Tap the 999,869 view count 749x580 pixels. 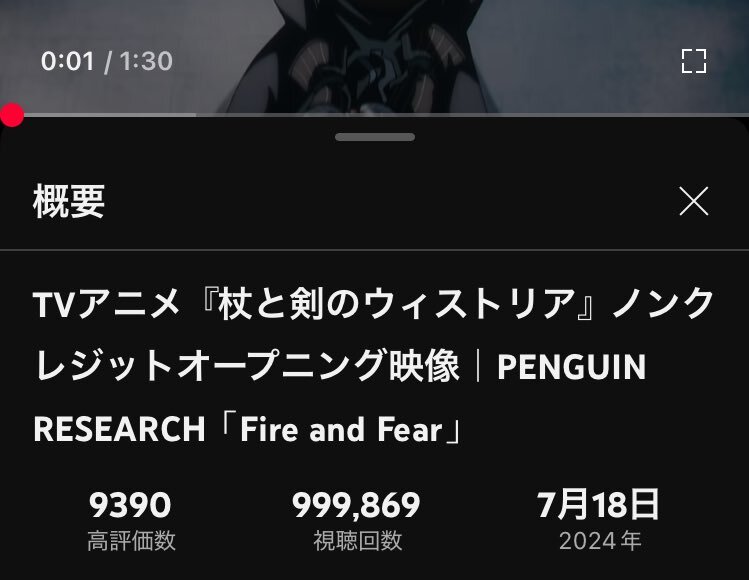(356, 505)
